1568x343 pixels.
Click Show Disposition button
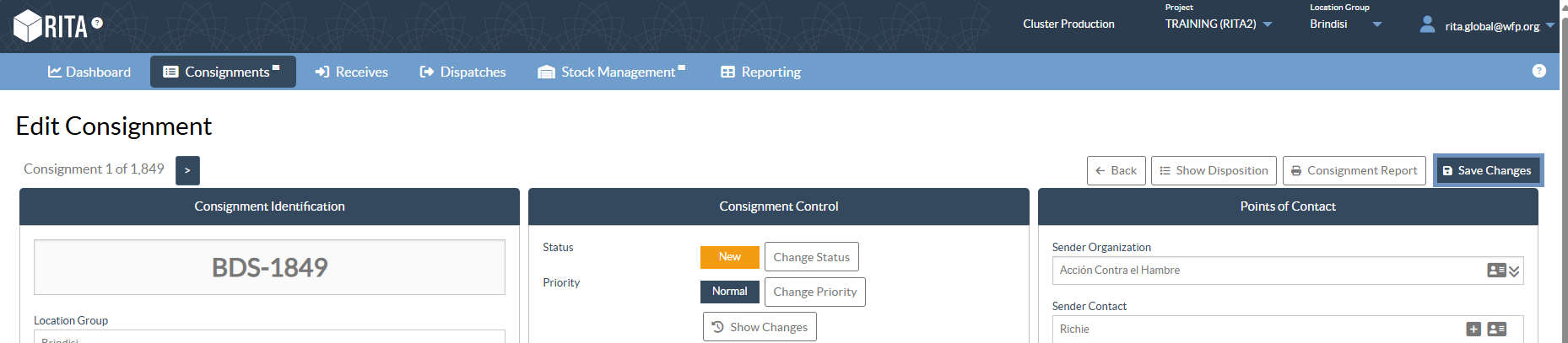click(x=1213, y=170)
